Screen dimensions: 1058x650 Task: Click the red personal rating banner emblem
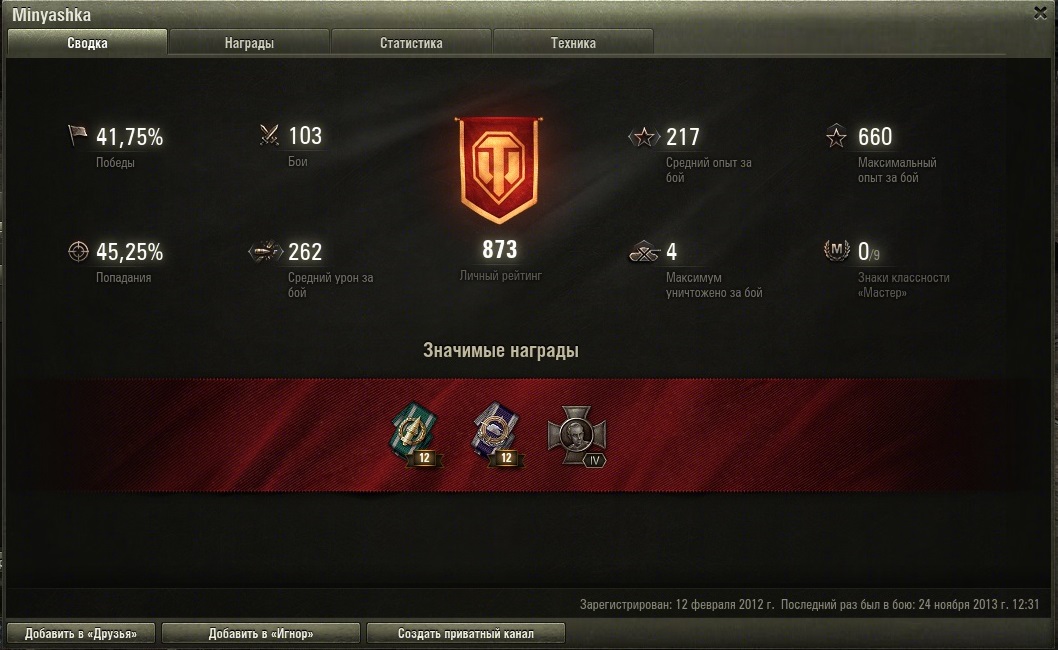coord(499,170)
